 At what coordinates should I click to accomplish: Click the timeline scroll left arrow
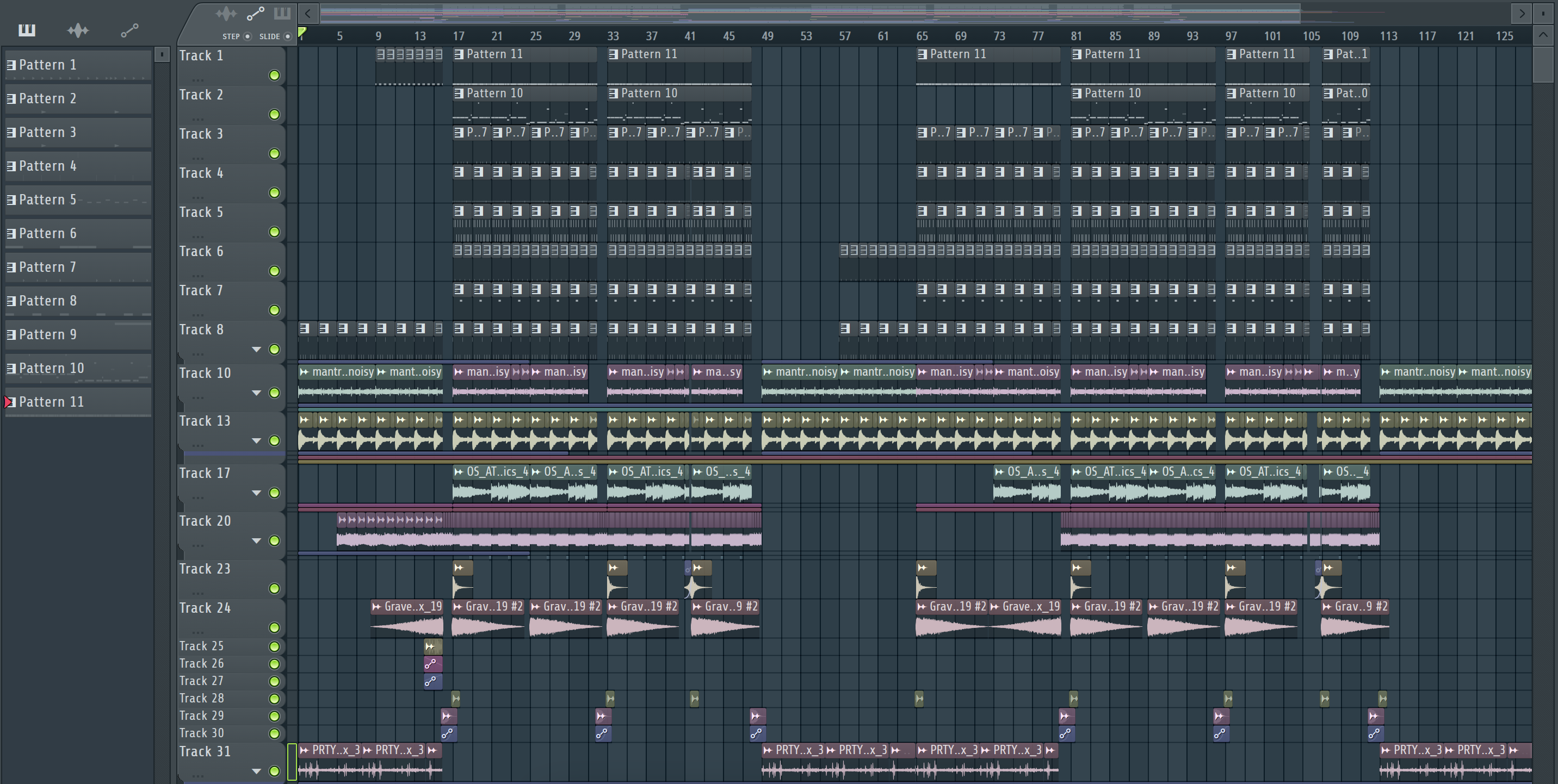pyautogui.click(x=308, y=13)
